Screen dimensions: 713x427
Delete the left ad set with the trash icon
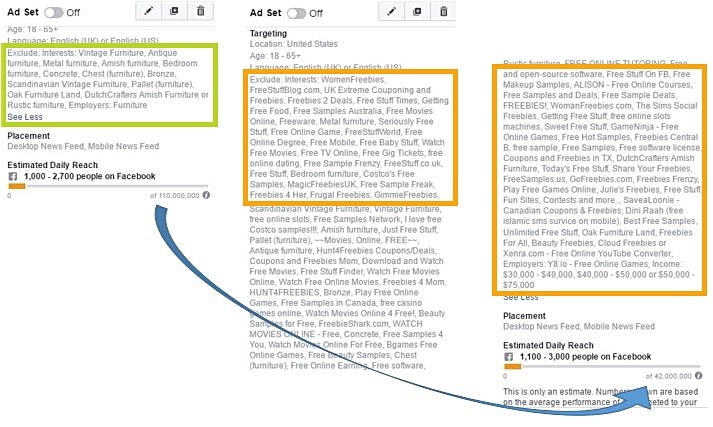click(x=201, y=11)
